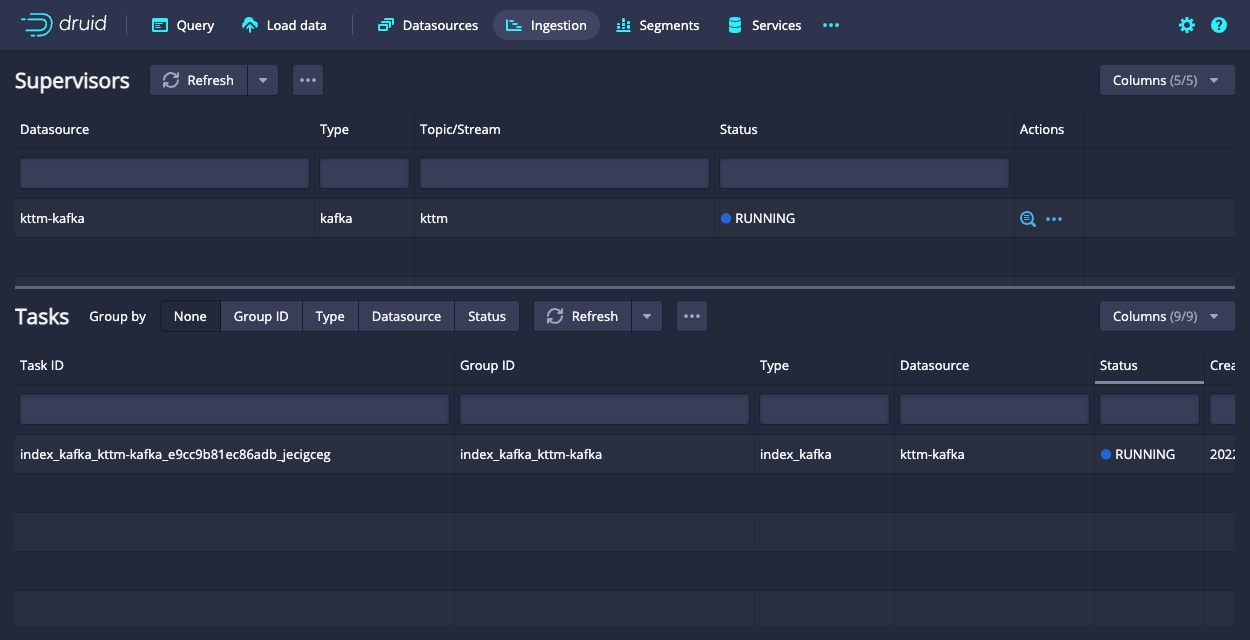Click the Datasource filter input in Supervisors
Screen dimensions: 1250x640
[163, 172]
